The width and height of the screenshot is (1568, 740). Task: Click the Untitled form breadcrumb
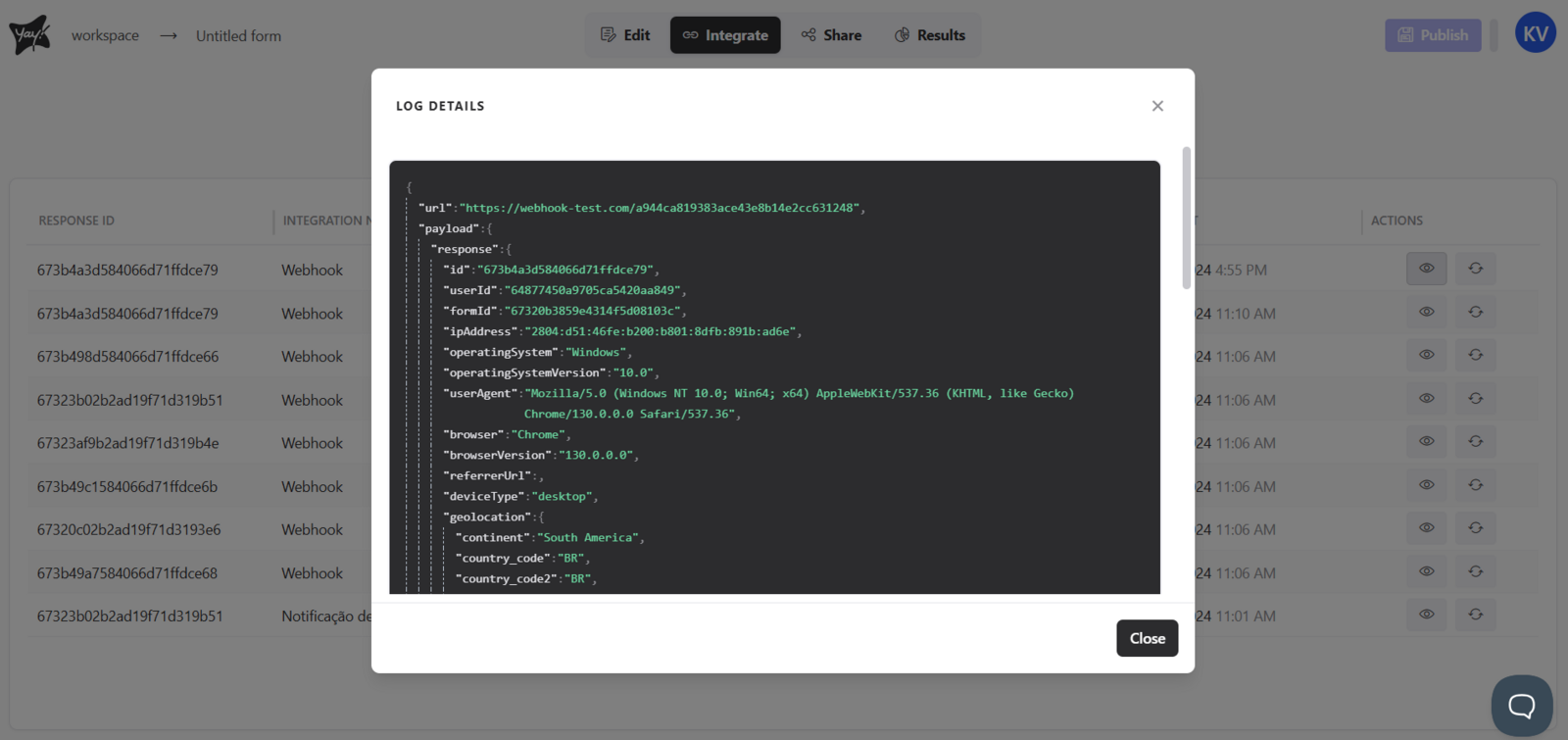(238, 36)
